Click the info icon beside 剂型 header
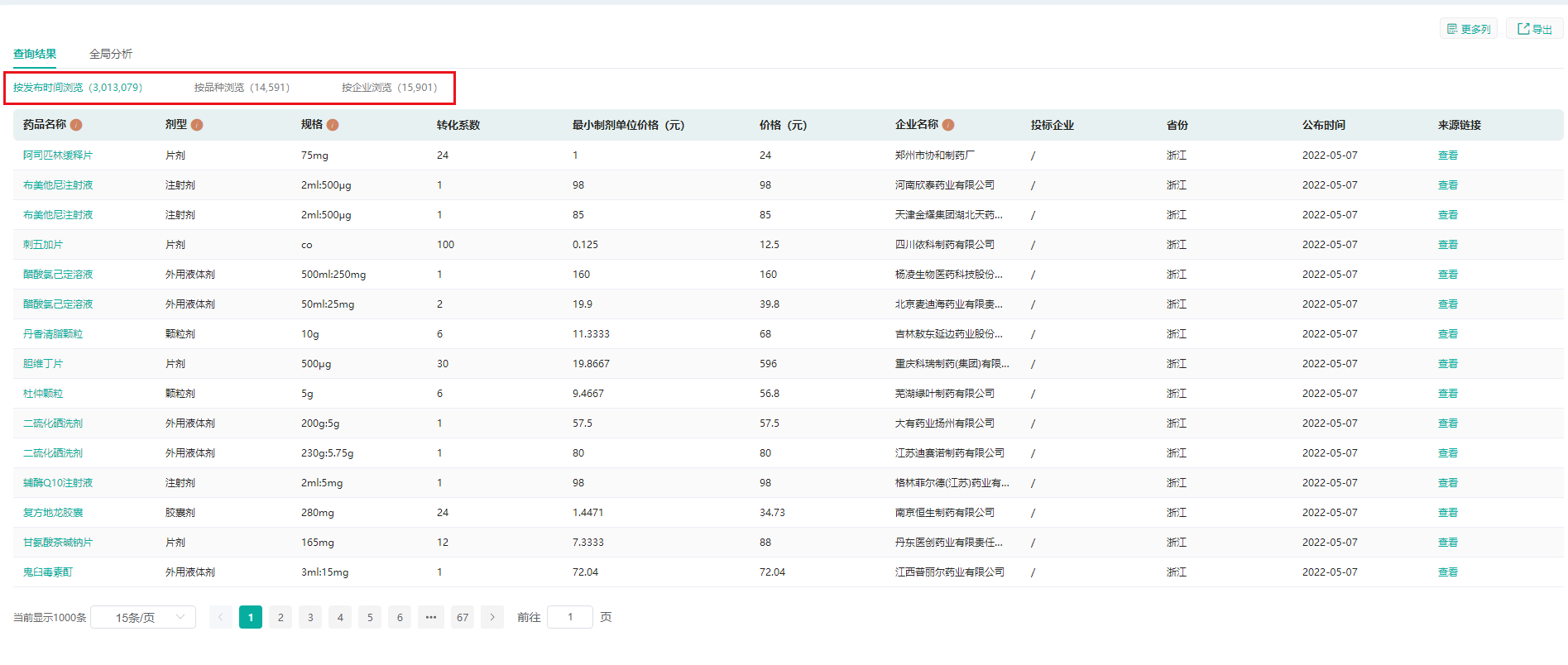 197,125
